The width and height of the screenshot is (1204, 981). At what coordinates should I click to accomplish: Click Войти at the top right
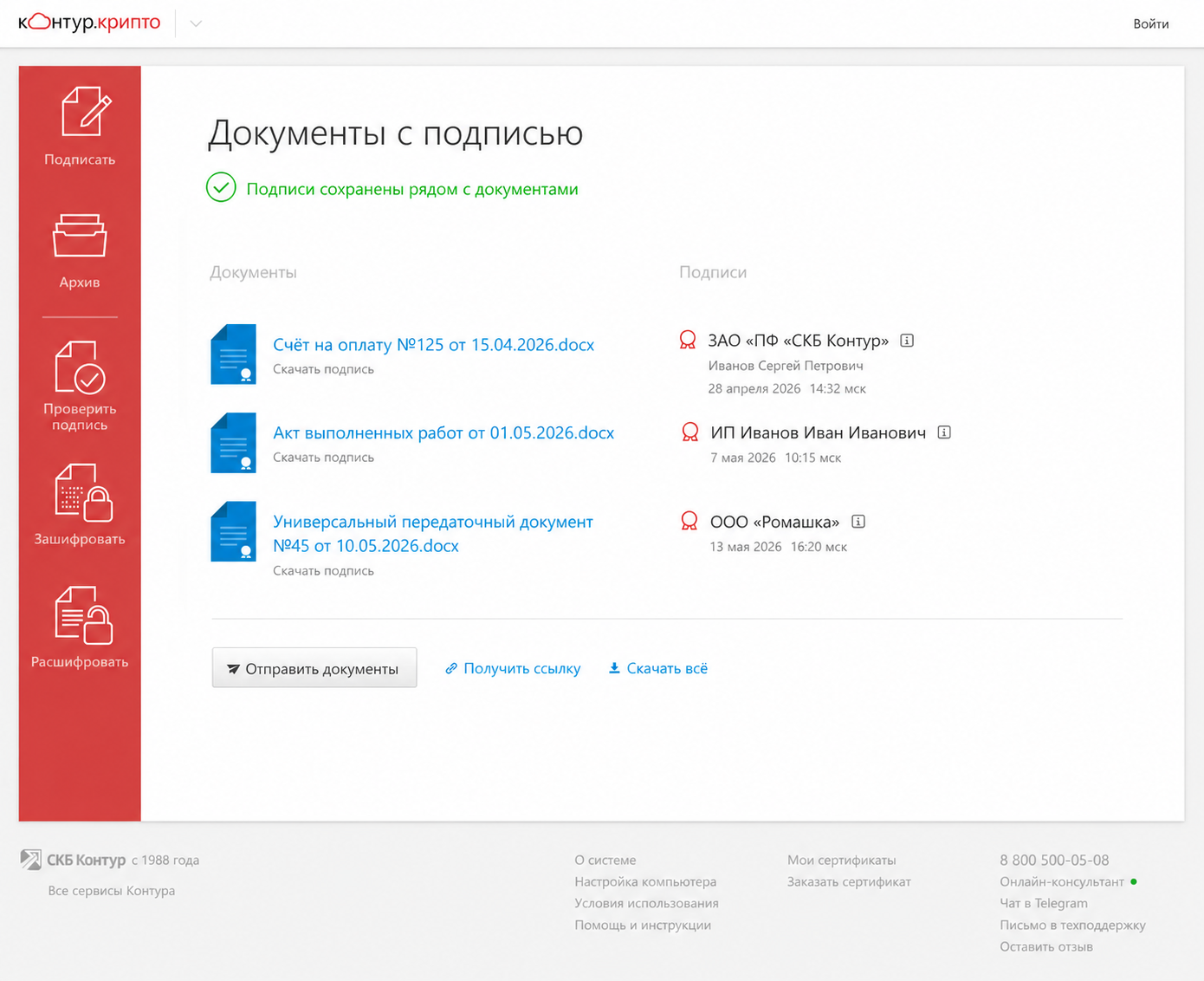pyautogui.click(x=1151, y=24)
